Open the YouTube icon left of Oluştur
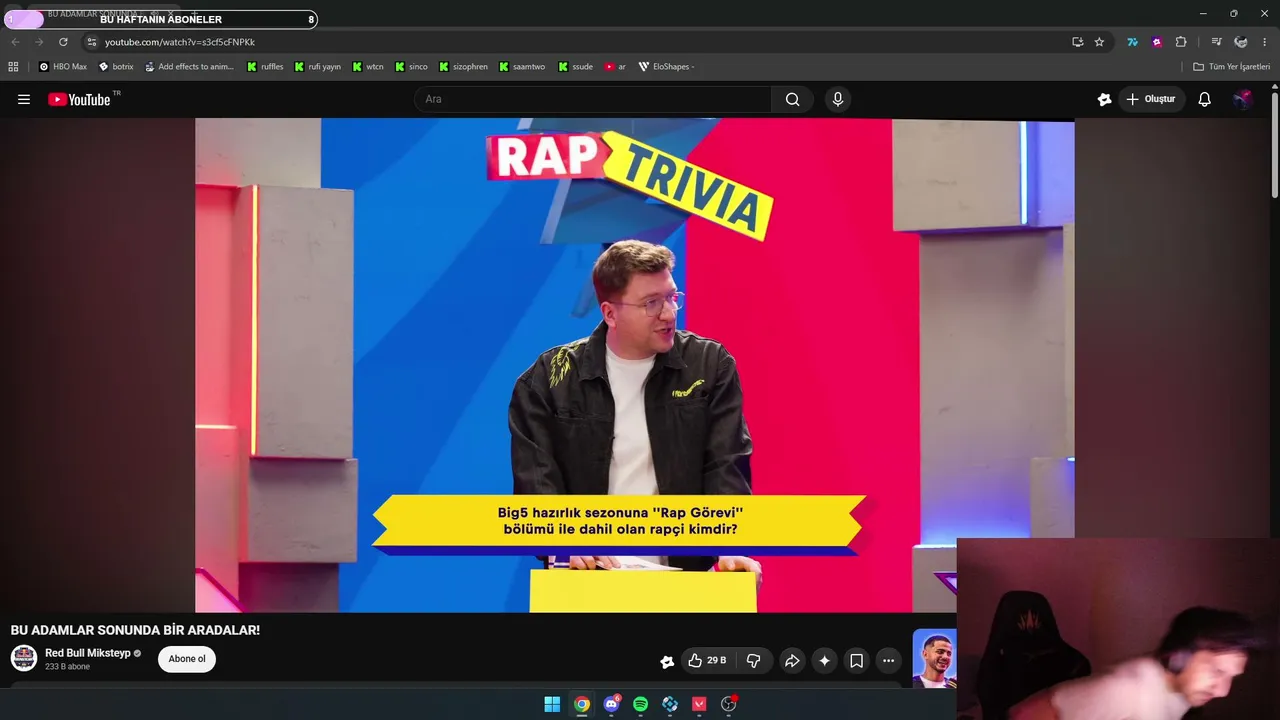The height and width of the screenshot is (720, 1280). click(x=1104, y=99)
